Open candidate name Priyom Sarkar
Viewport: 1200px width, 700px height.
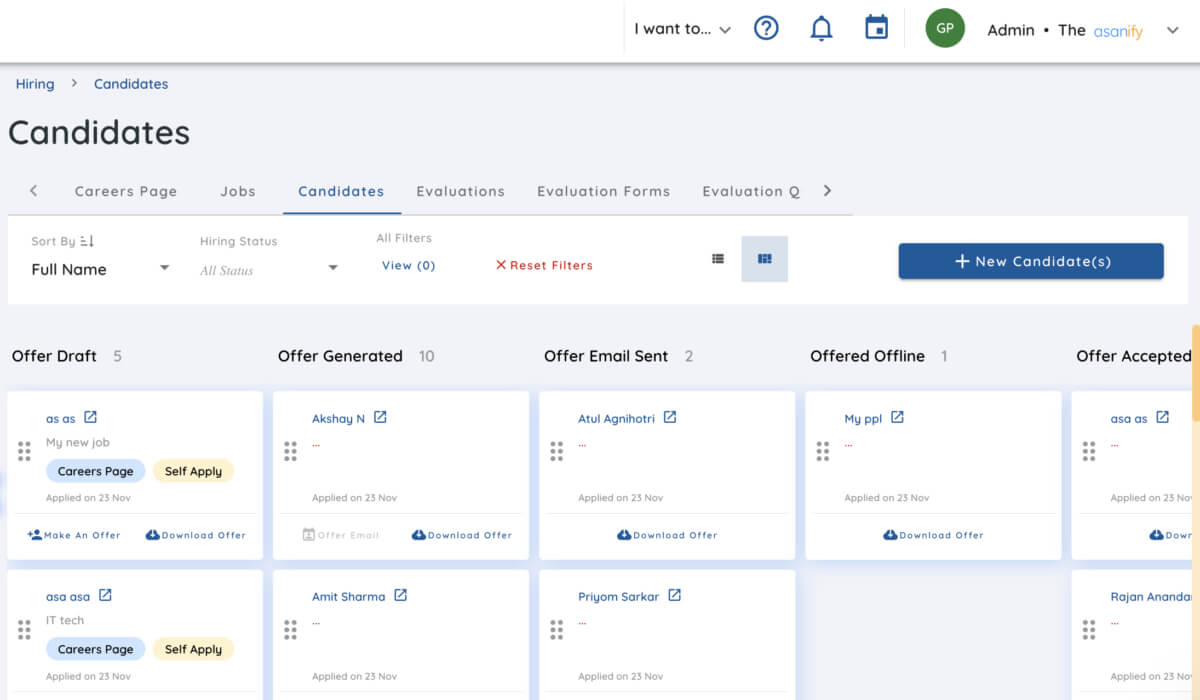pos(618,597)
